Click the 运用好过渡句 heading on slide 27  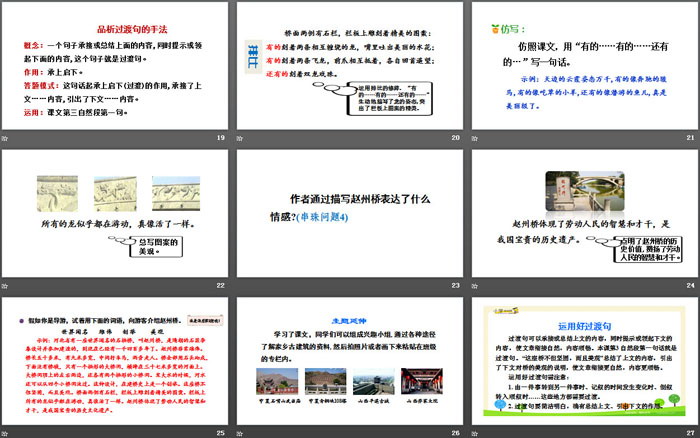tap(584, 326)
